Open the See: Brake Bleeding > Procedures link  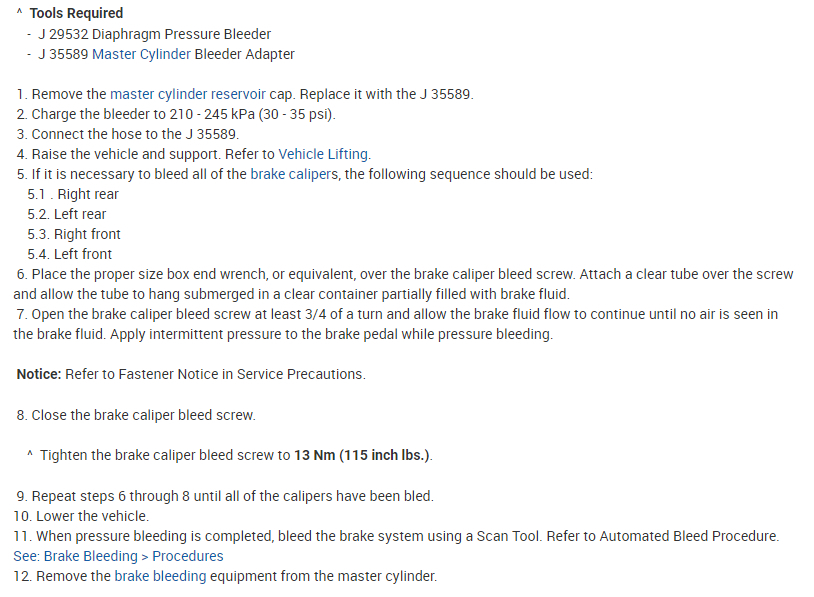119,556
